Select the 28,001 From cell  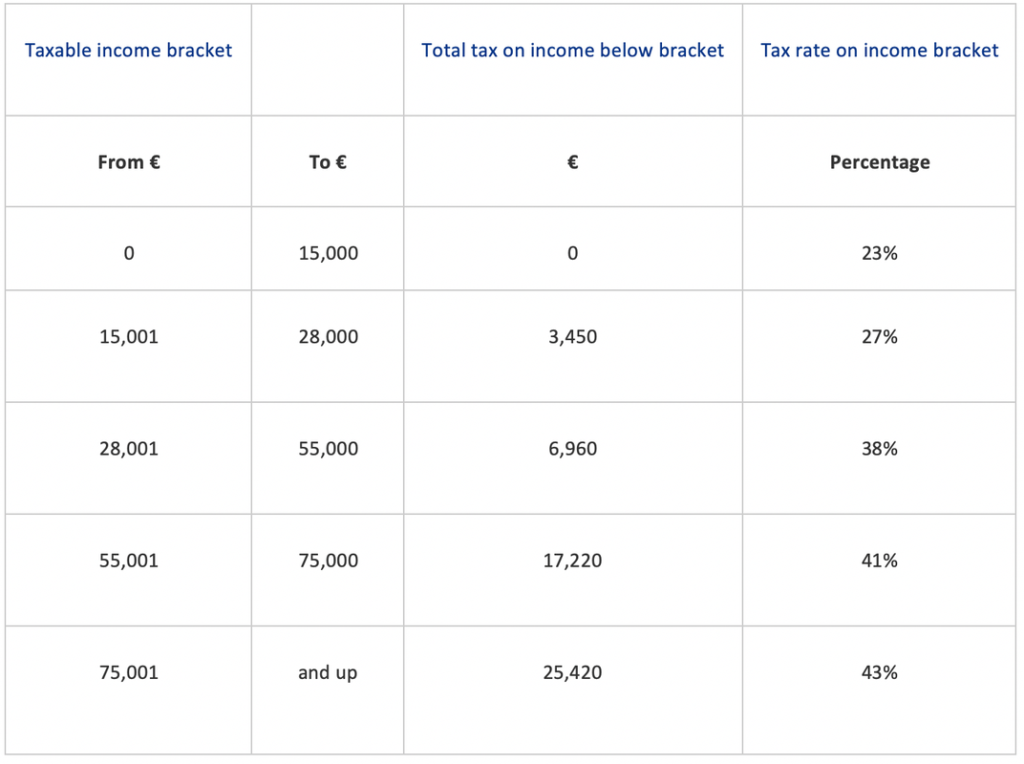(x=128, y=449)
